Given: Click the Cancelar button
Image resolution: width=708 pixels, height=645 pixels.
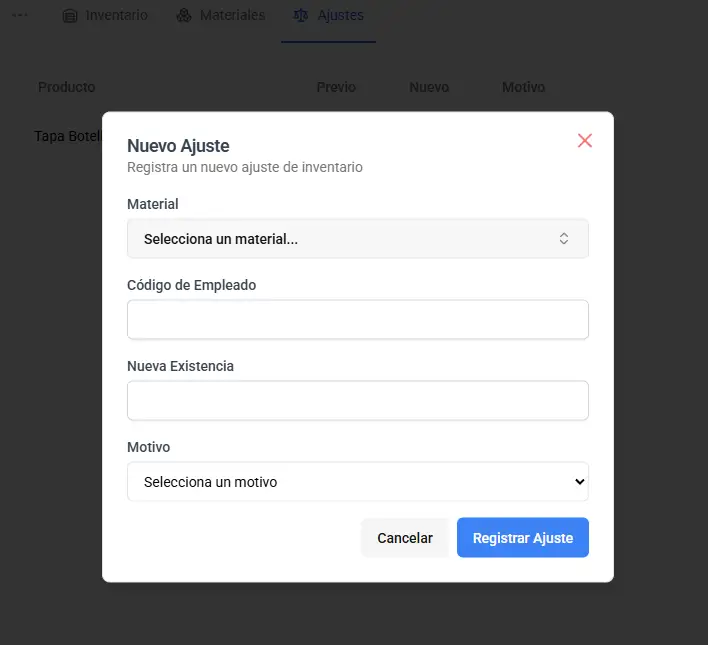Looking at the screenshot, I should (405, 538).
